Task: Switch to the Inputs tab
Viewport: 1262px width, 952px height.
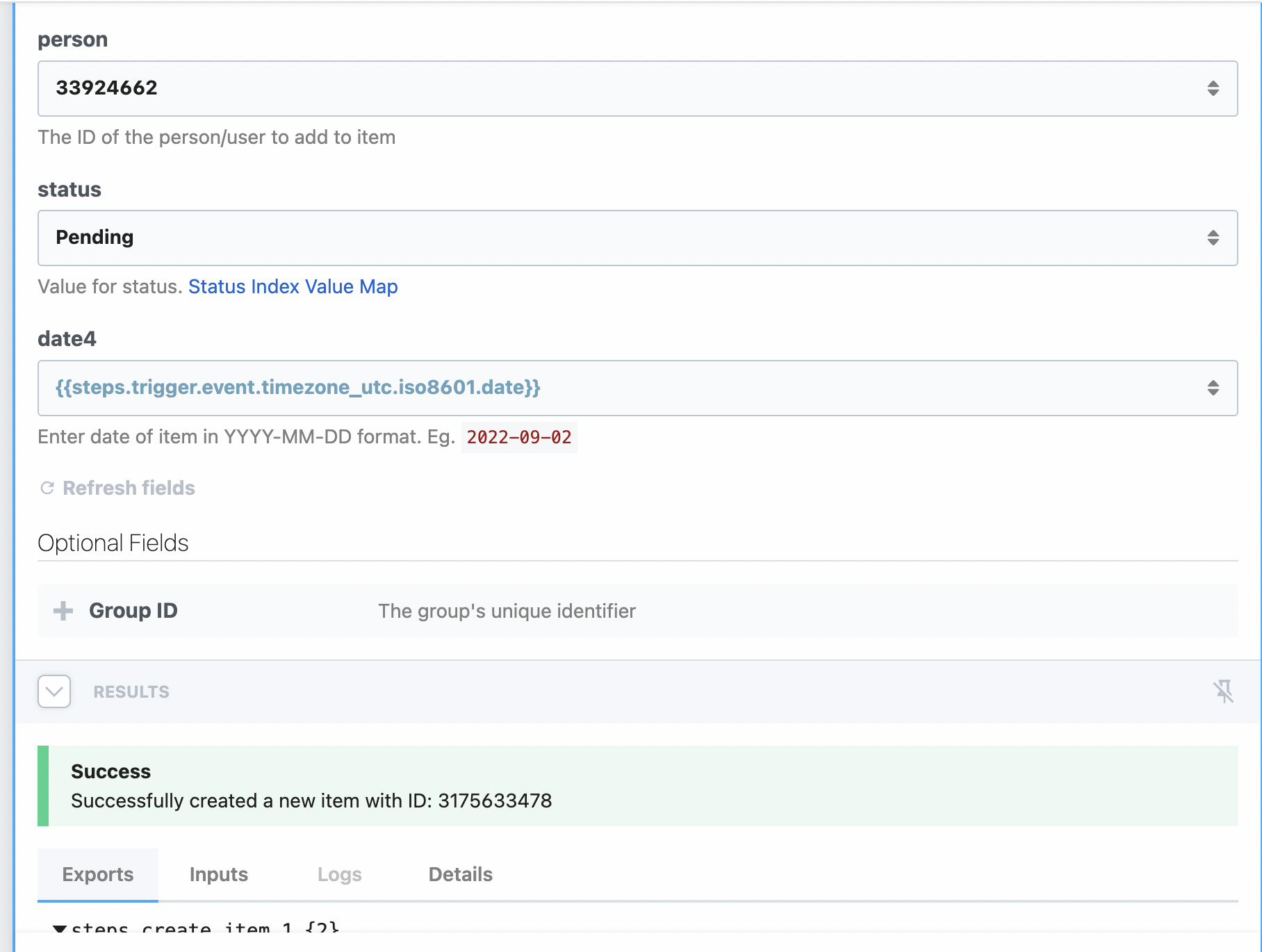Action: click(x=218, y=874)
